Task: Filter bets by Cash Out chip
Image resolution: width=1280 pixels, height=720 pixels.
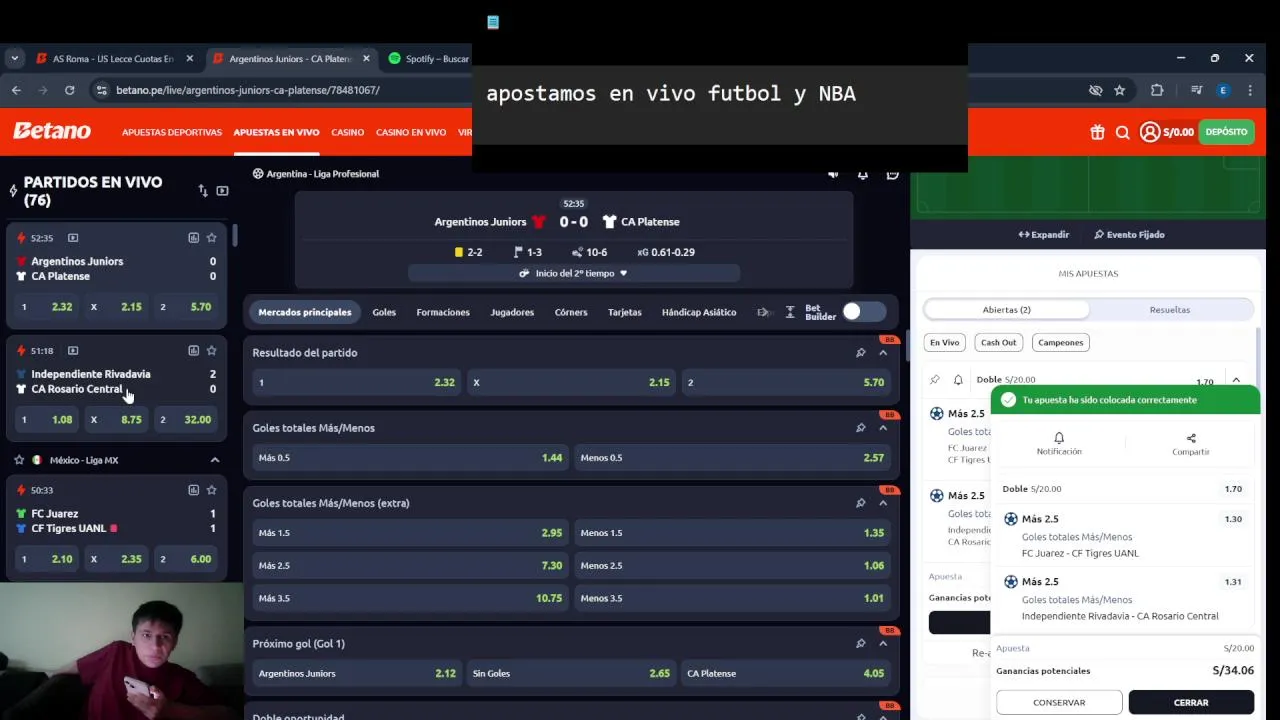Action: pos(998,342)
